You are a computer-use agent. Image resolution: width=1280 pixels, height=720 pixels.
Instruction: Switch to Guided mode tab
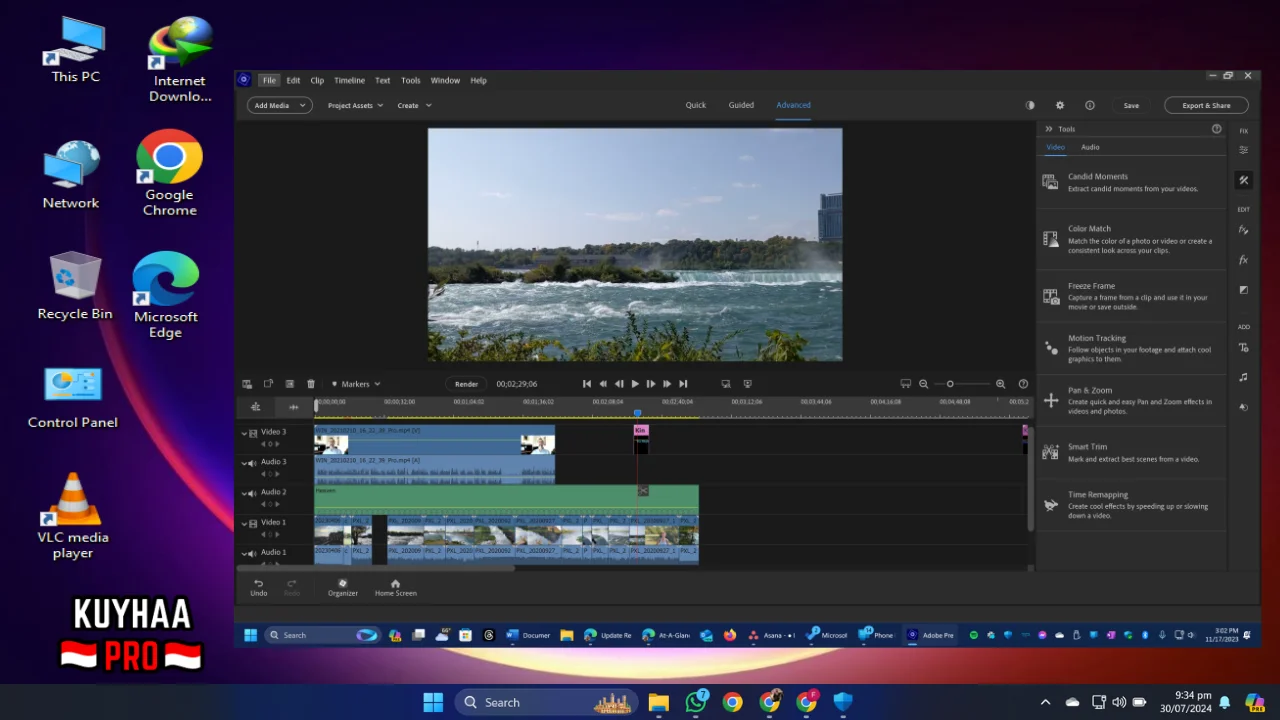[x=741, y=105]
